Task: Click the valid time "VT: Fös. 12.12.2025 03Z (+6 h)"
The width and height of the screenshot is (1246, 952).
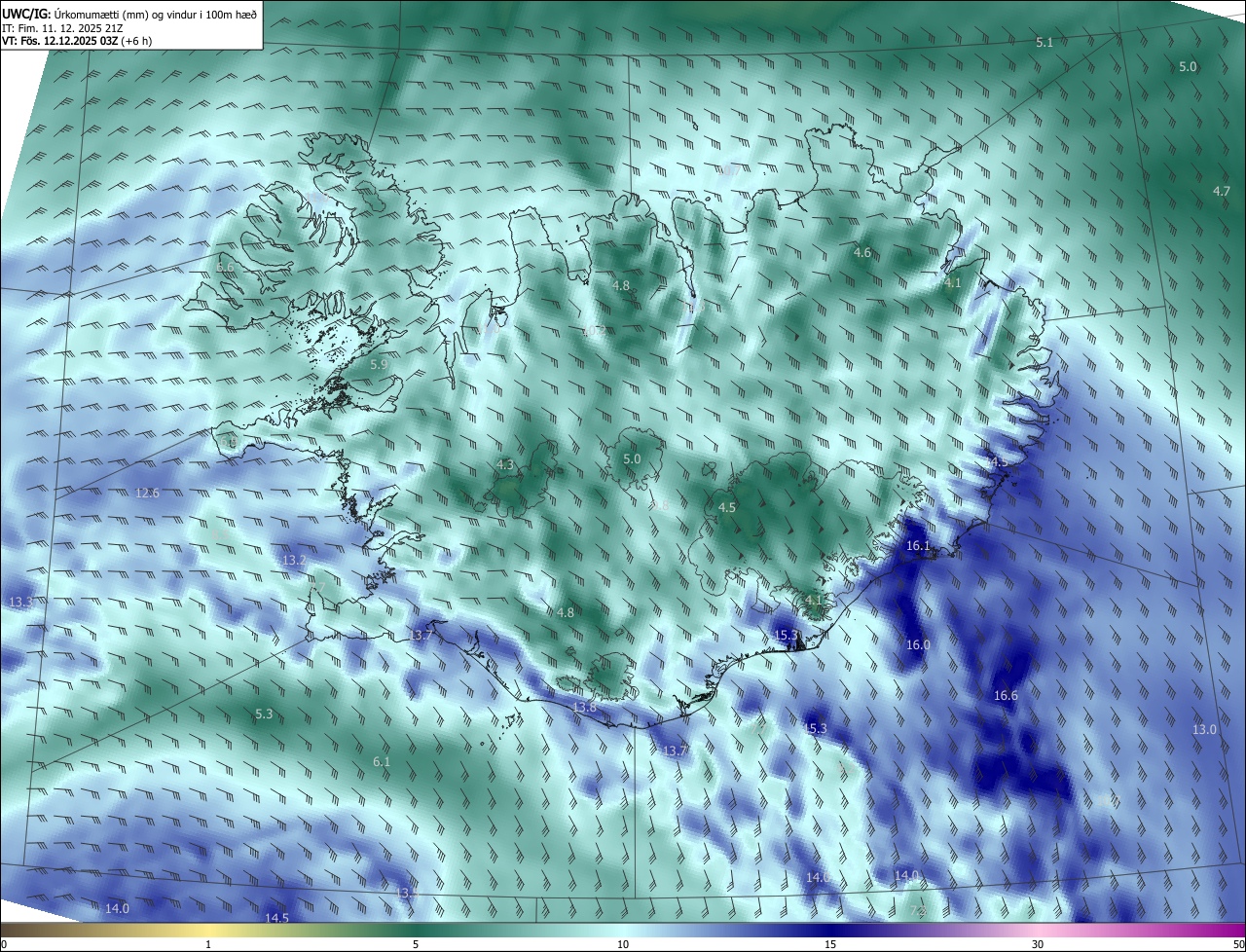Action: point(77,41)
